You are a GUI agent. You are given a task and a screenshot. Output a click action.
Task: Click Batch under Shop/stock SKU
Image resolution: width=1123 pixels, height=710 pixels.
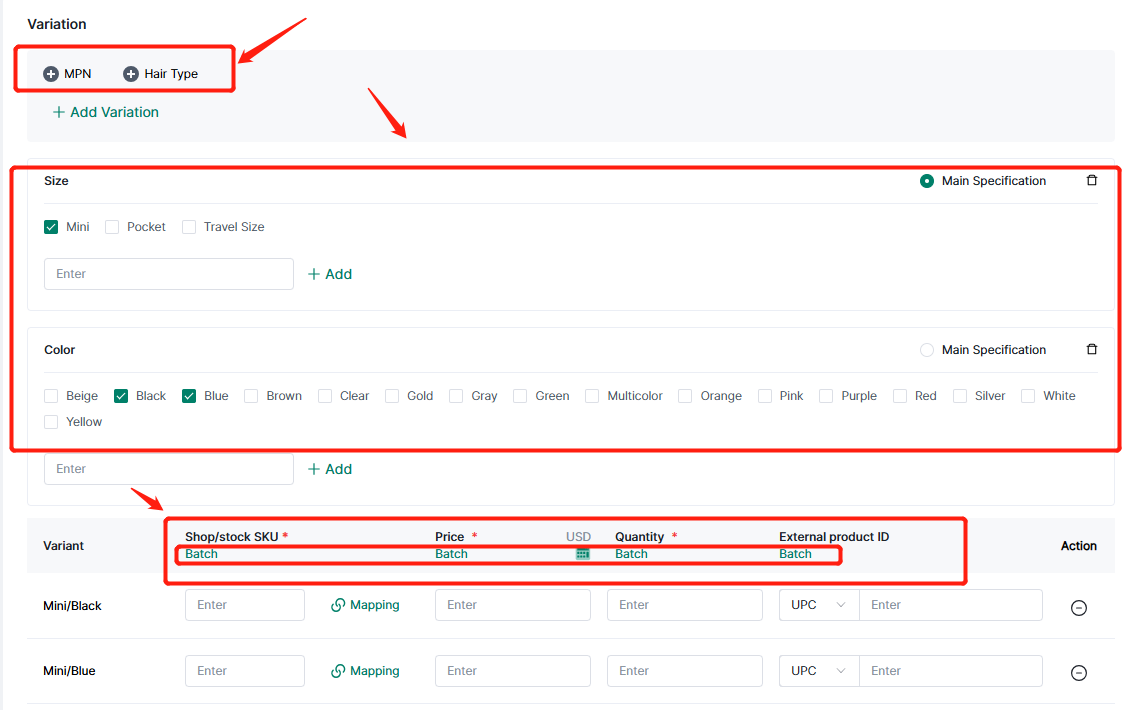[201, 554]
